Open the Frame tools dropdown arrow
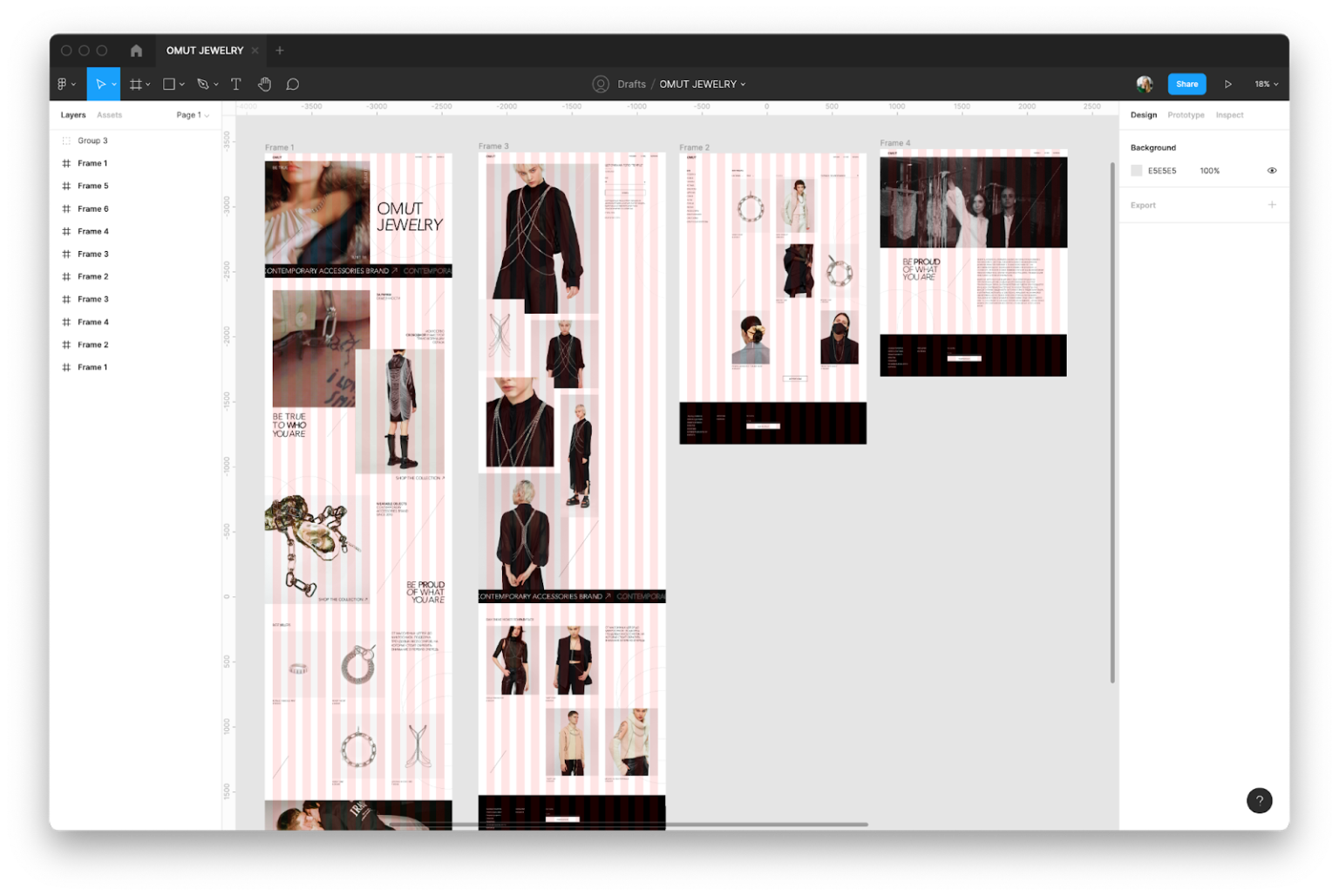The image size is (1339, 896). 148,85
